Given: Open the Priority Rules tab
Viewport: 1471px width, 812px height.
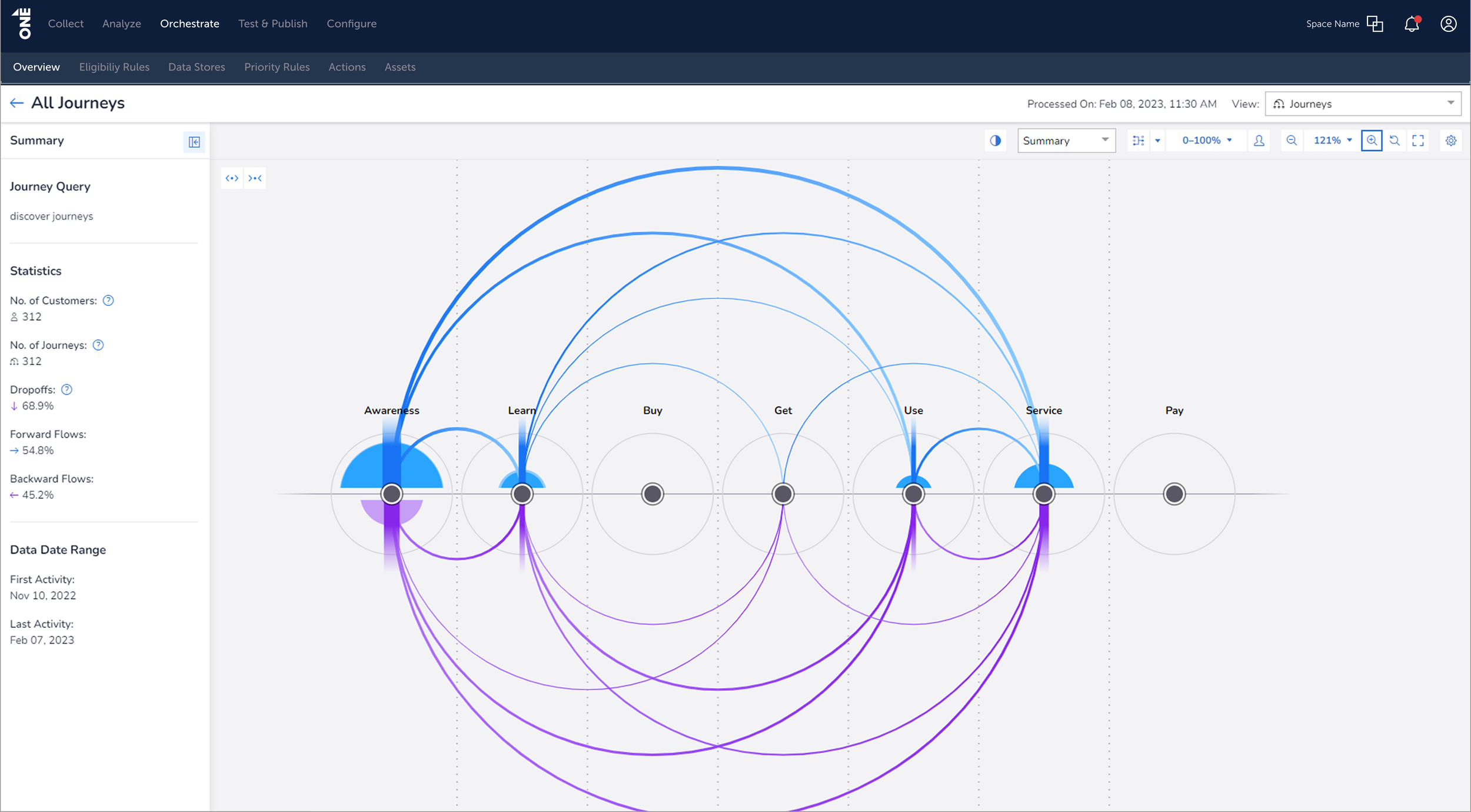Looking at the screenshot, I should [277, 67].
